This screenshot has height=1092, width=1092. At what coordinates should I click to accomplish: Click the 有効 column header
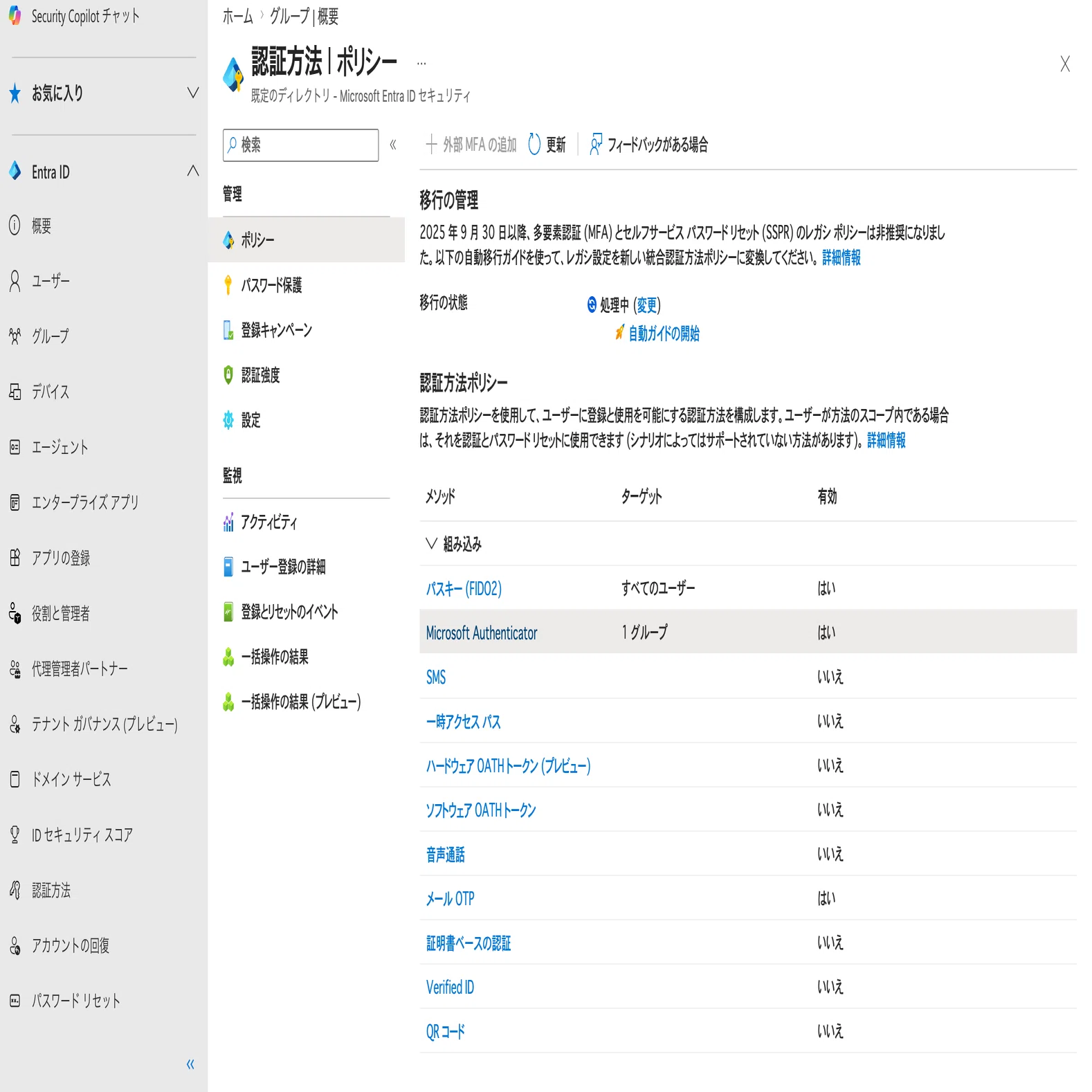(x=828, y=496)
